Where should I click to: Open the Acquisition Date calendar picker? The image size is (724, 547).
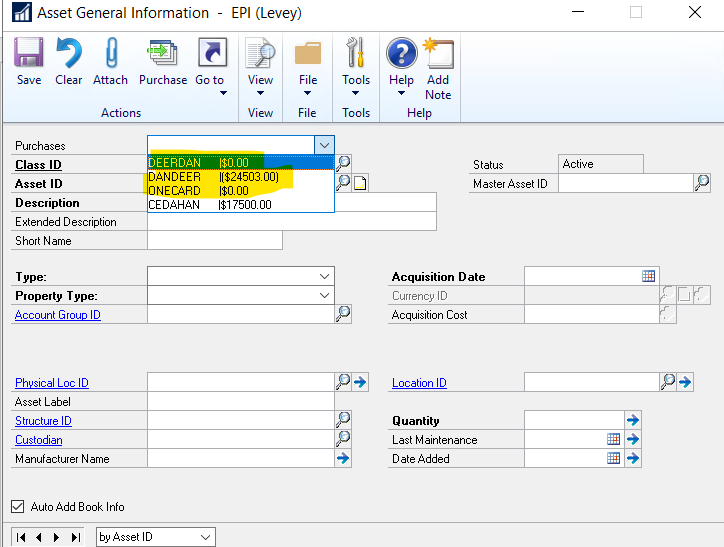[x=648, y=277]
